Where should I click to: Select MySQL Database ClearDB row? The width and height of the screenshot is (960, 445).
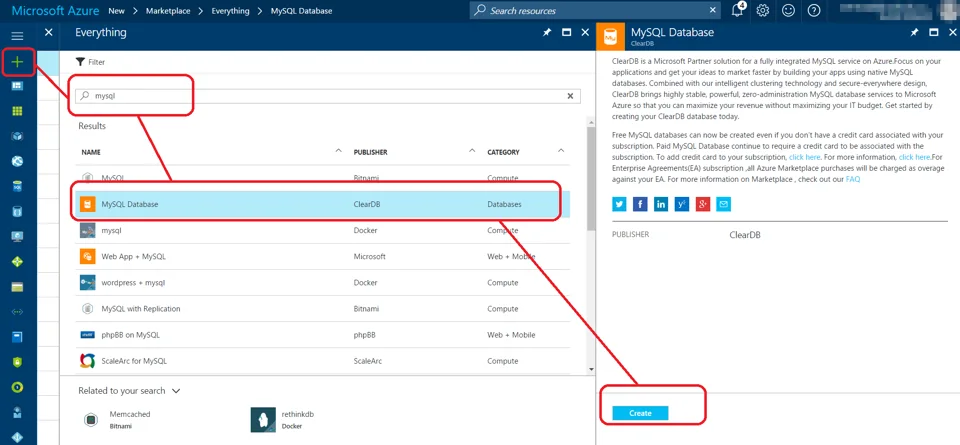click(324, 204)
